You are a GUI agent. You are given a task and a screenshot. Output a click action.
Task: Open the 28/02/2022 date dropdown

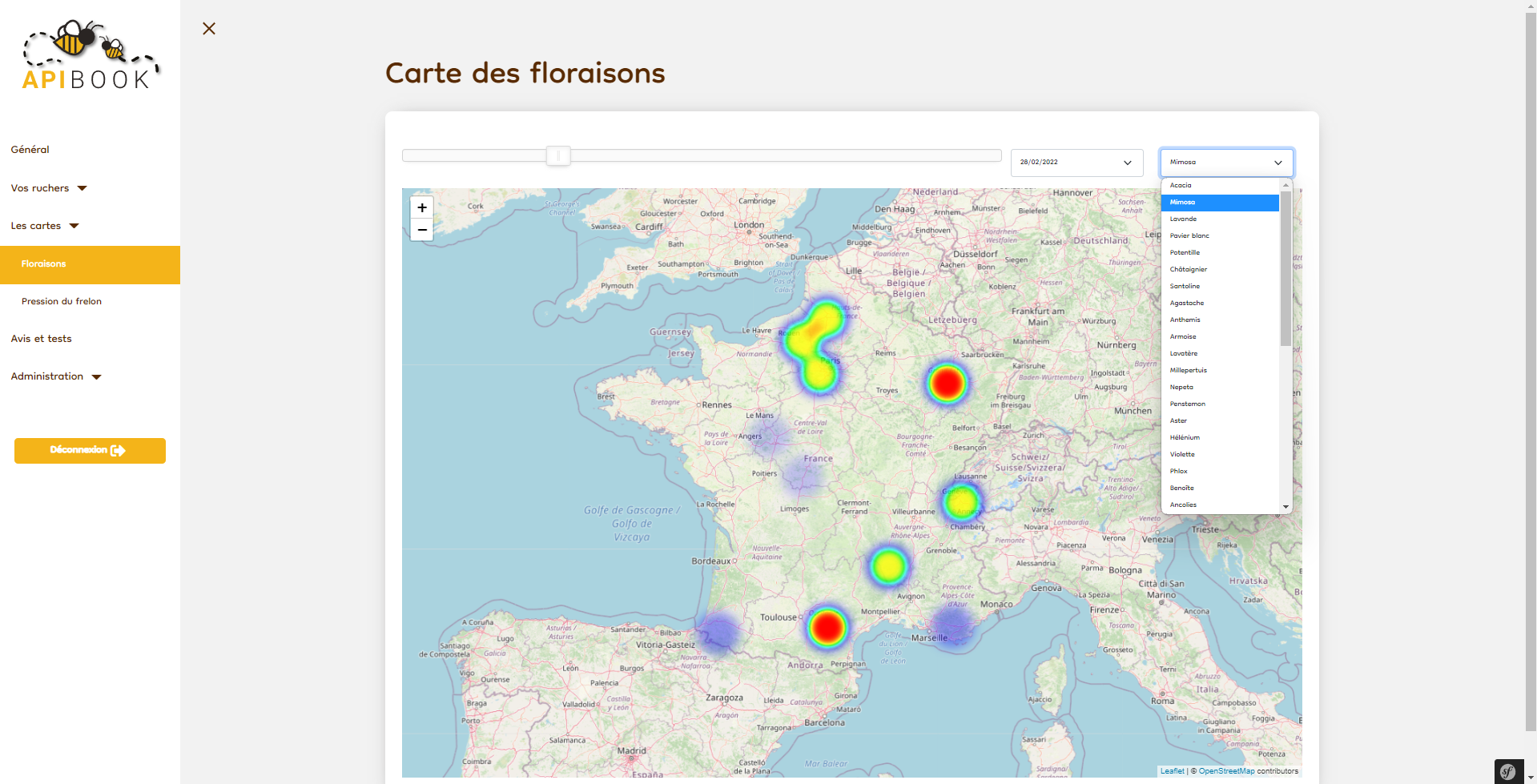(x=1076, y=163)
